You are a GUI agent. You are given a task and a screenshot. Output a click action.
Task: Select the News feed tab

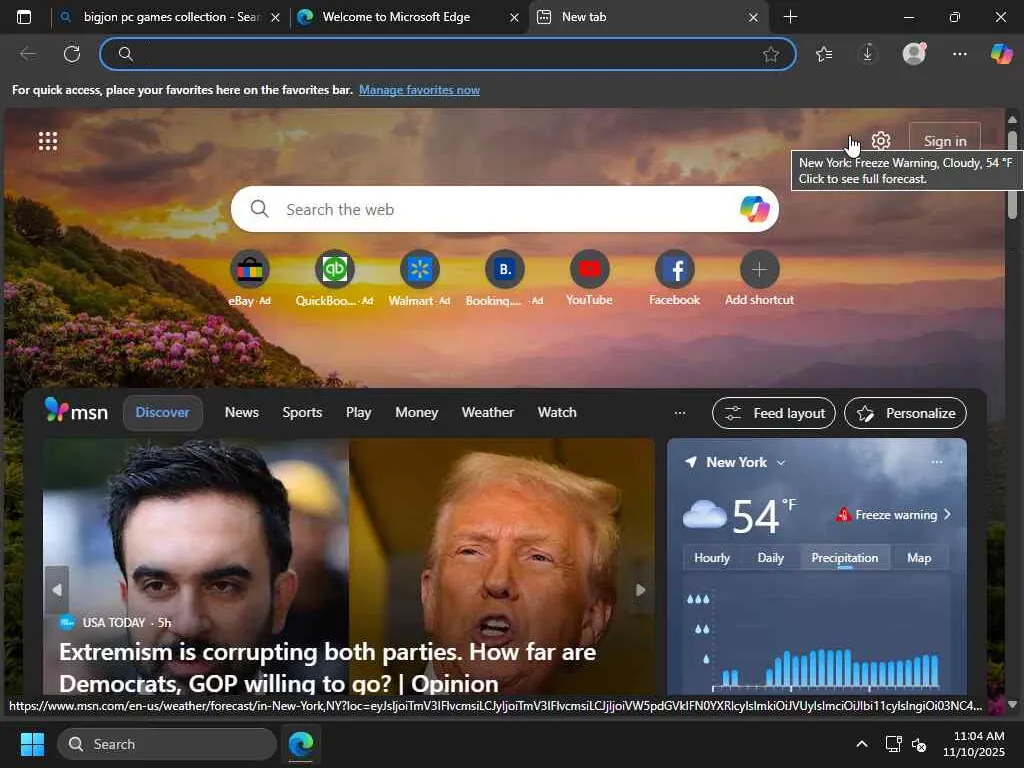242,413
